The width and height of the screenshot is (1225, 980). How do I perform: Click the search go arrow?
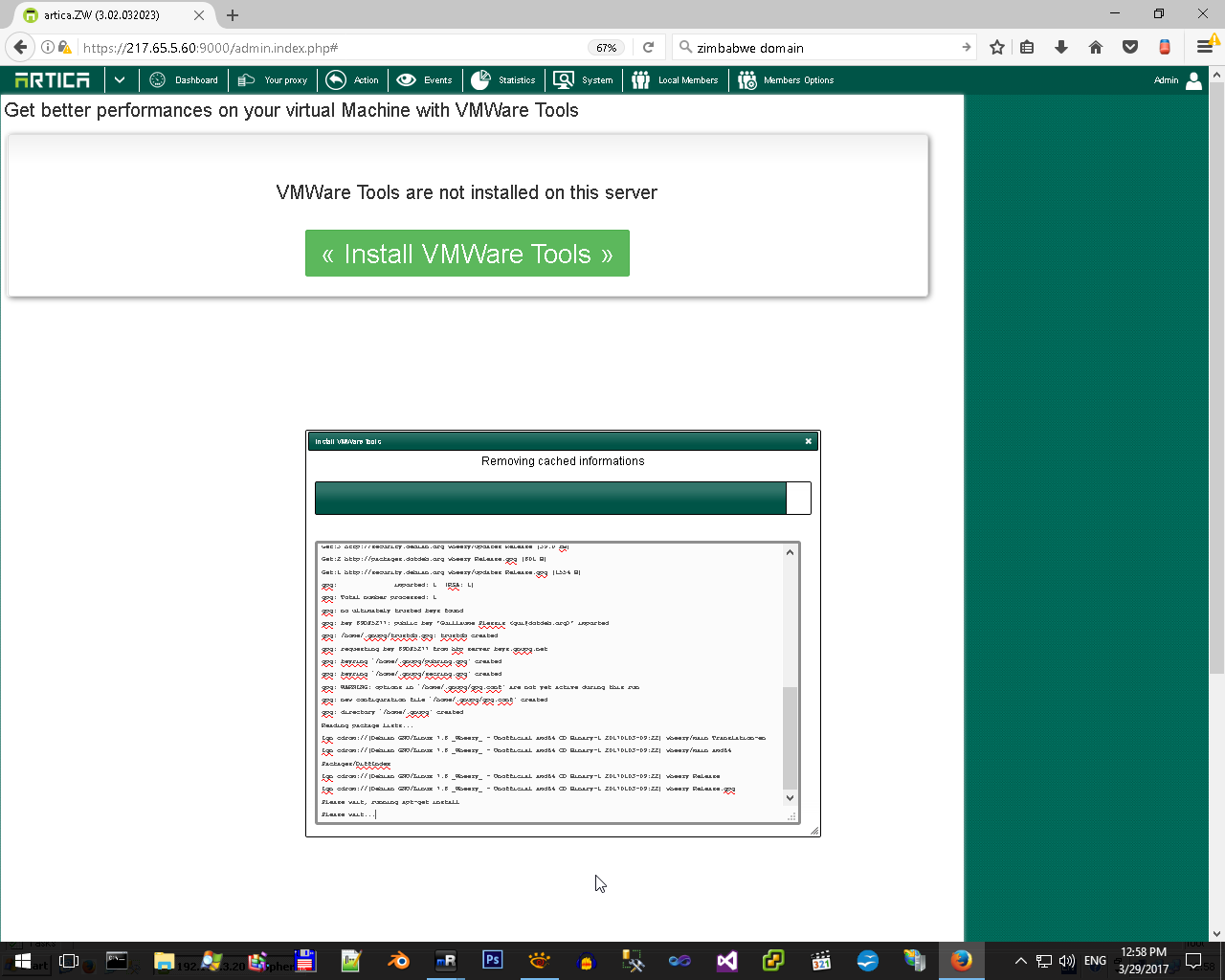coord(966,47)
